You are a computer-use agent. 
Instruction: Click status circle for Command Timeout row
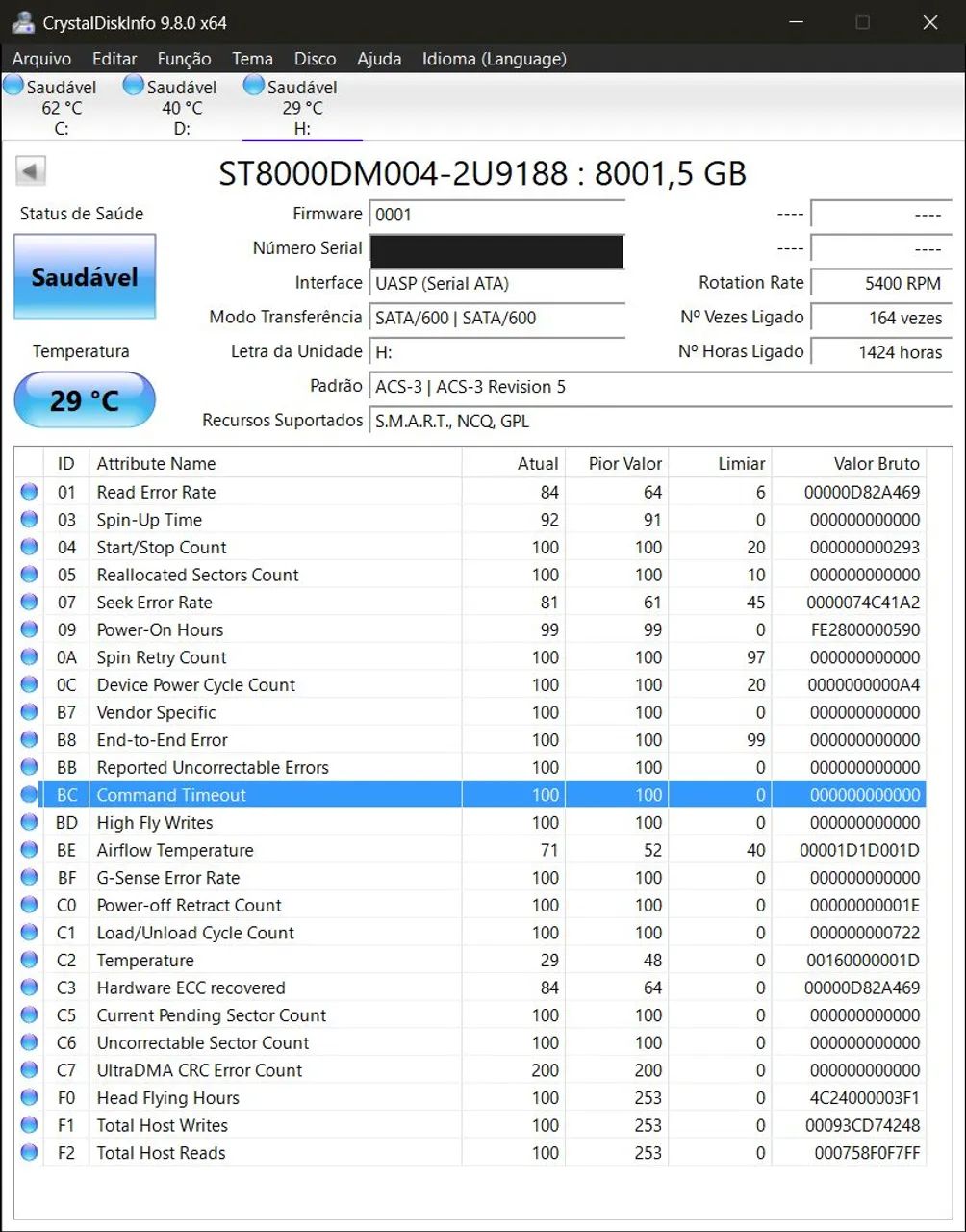(29, 795)
